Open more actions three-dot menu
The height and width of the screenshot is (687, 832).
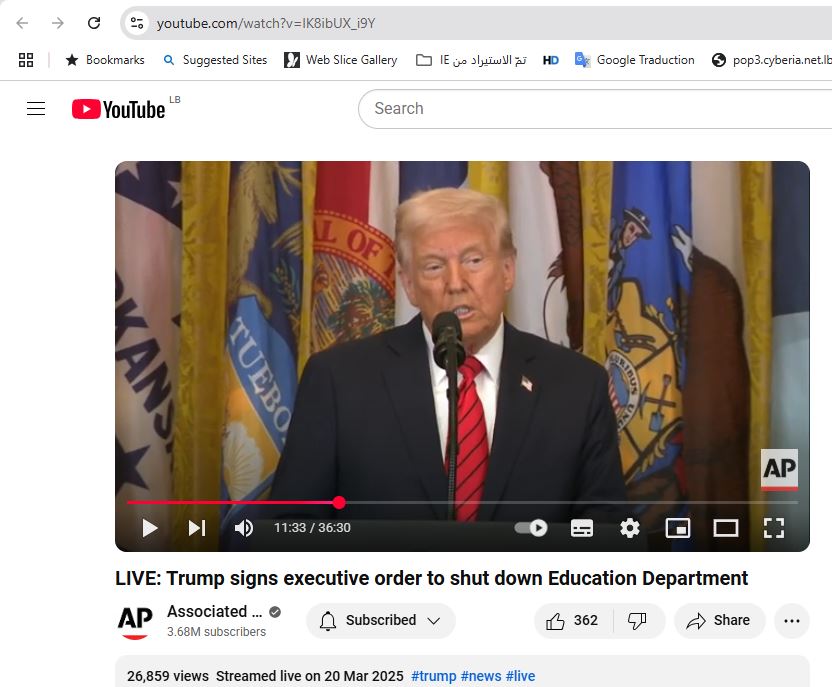click(x=792, y=621)
